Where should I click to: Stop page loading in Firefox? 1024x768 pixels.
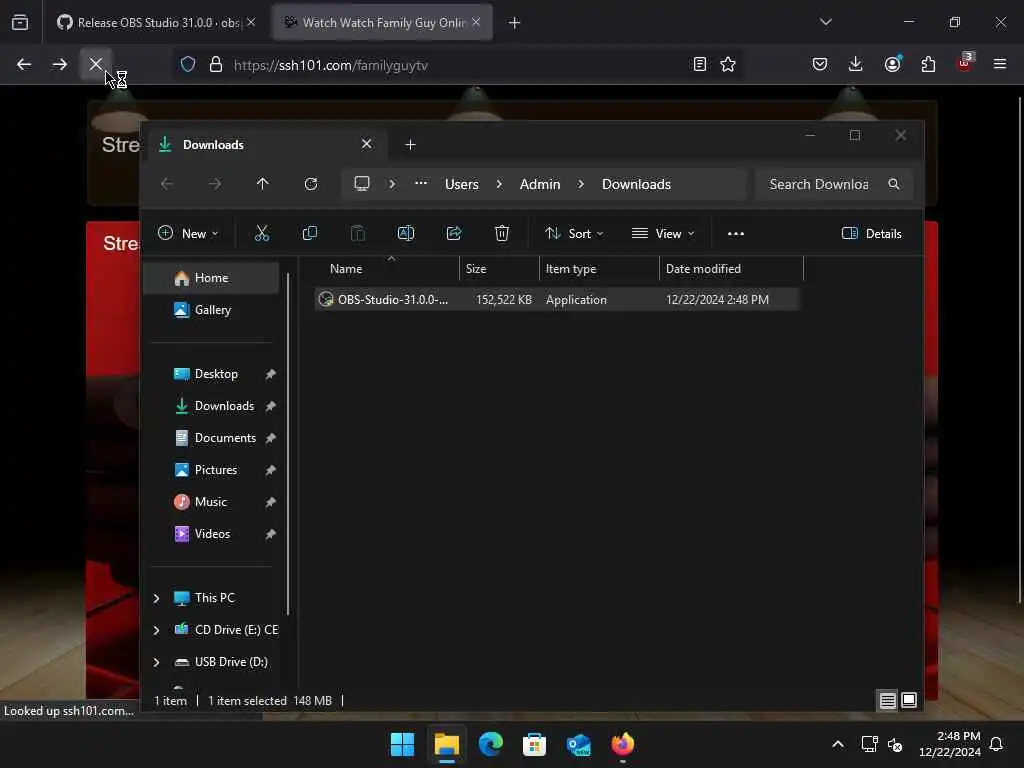(95, 64)
